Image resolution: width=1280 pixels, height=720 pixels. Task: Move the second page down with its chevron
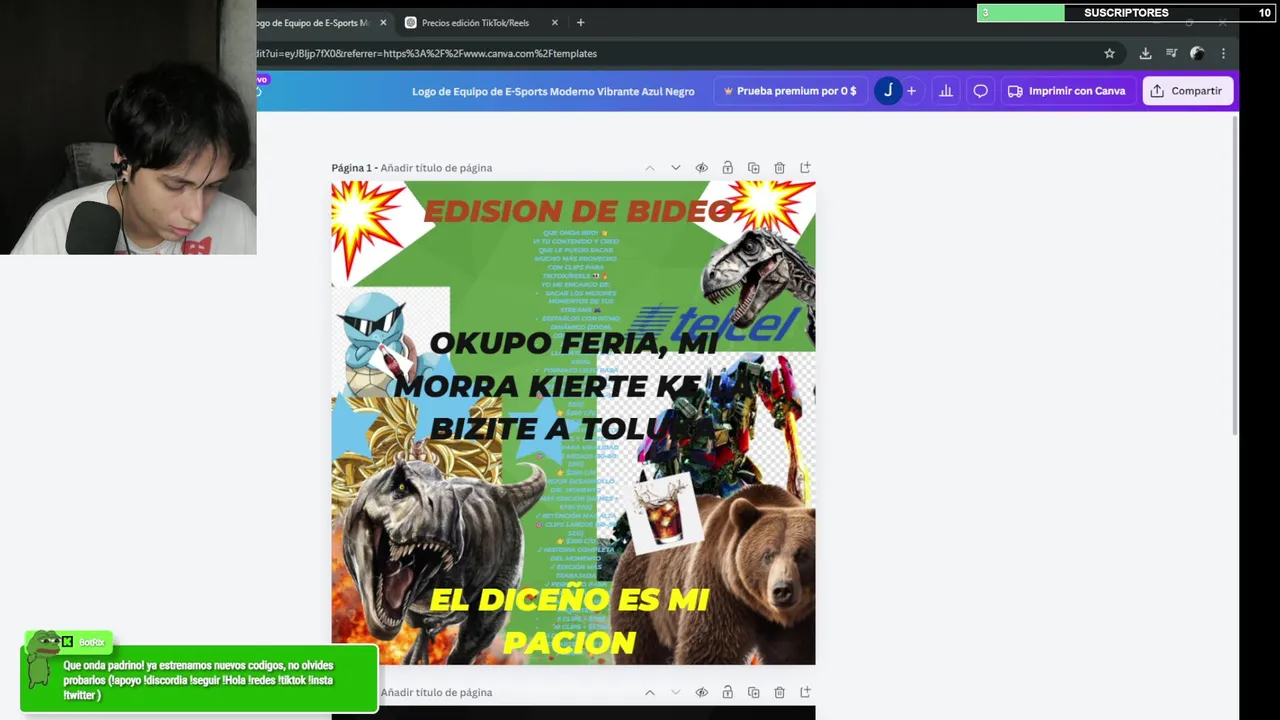675,692
